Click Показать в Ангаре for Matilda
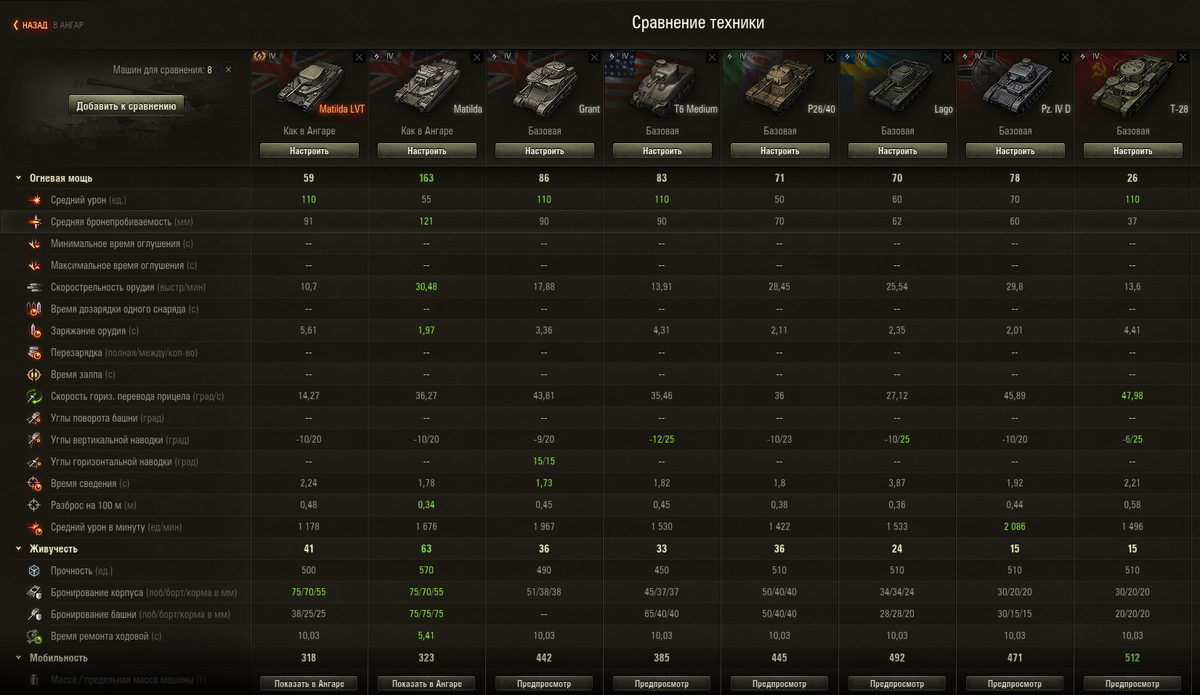 click(x=427, y=684)
